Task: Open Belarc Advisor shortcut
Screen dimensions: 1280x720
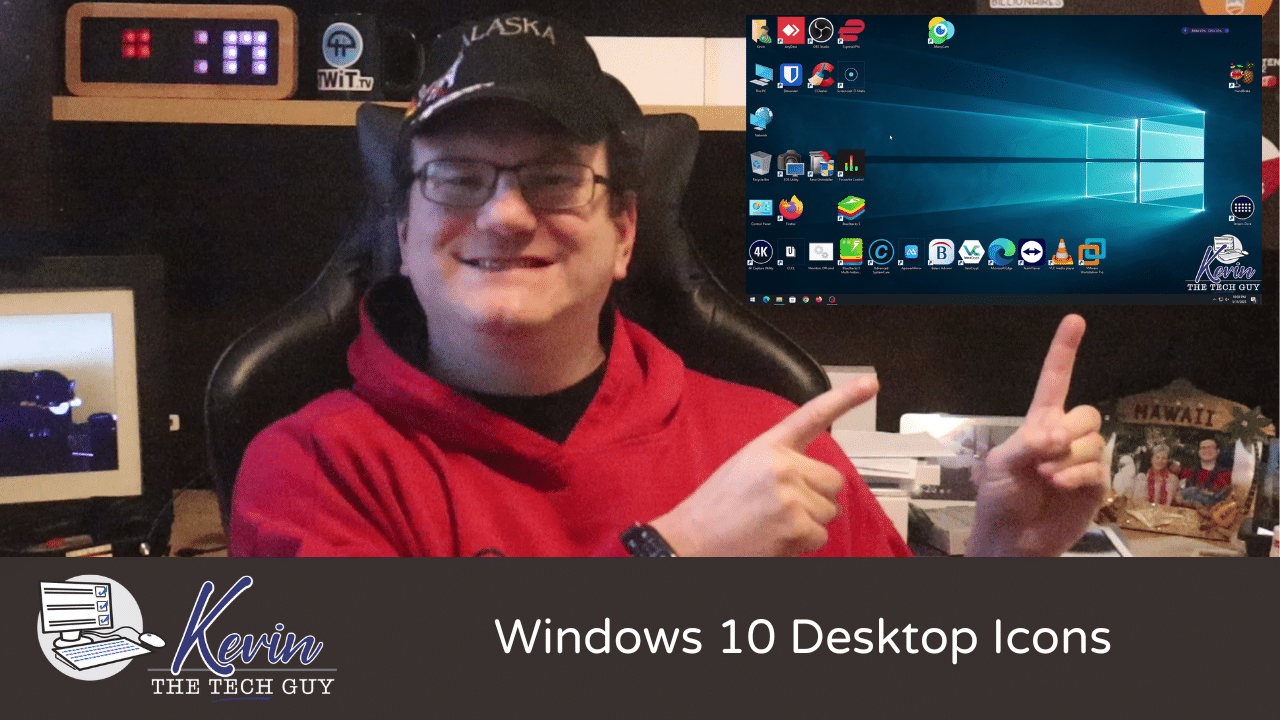Action: click(941, 254)
